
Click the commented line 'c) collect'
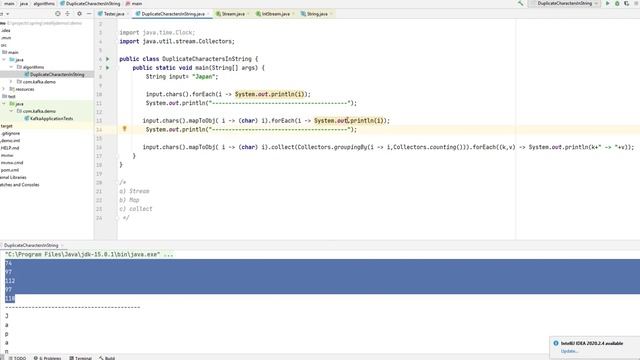pyautogui.click(x=136, y=209)
